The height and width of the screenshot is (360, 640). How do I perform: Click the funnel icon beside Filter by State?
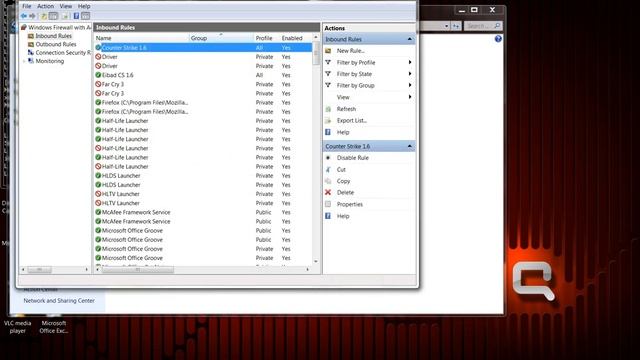coord(328,74)
